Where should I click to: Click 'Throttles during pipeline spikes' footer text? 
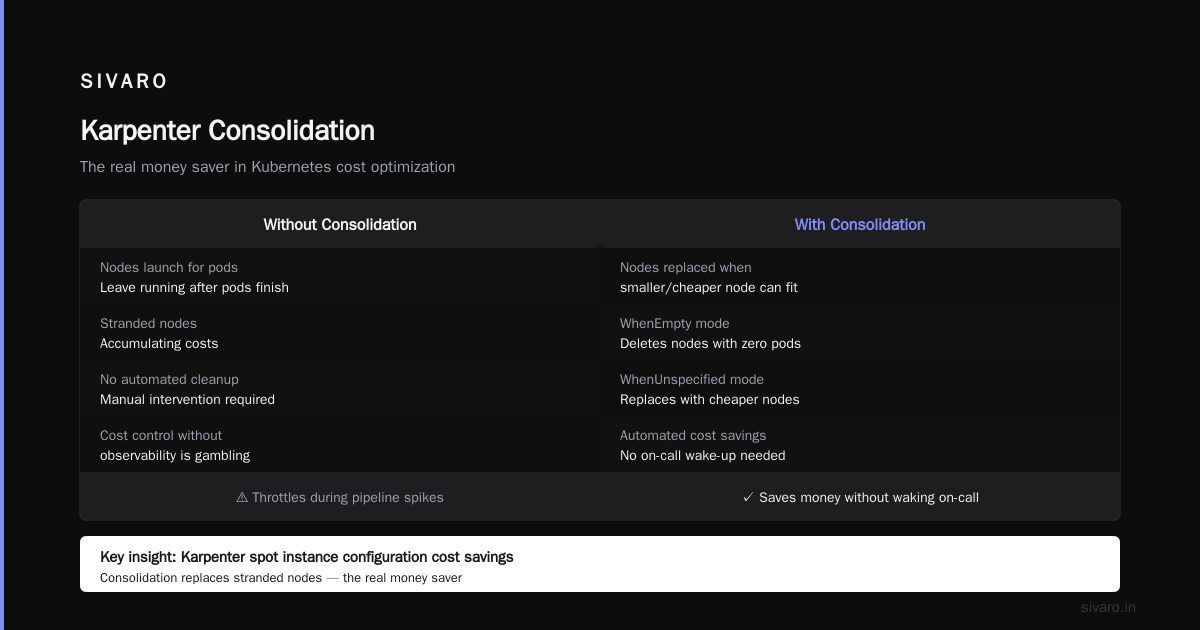348,498
